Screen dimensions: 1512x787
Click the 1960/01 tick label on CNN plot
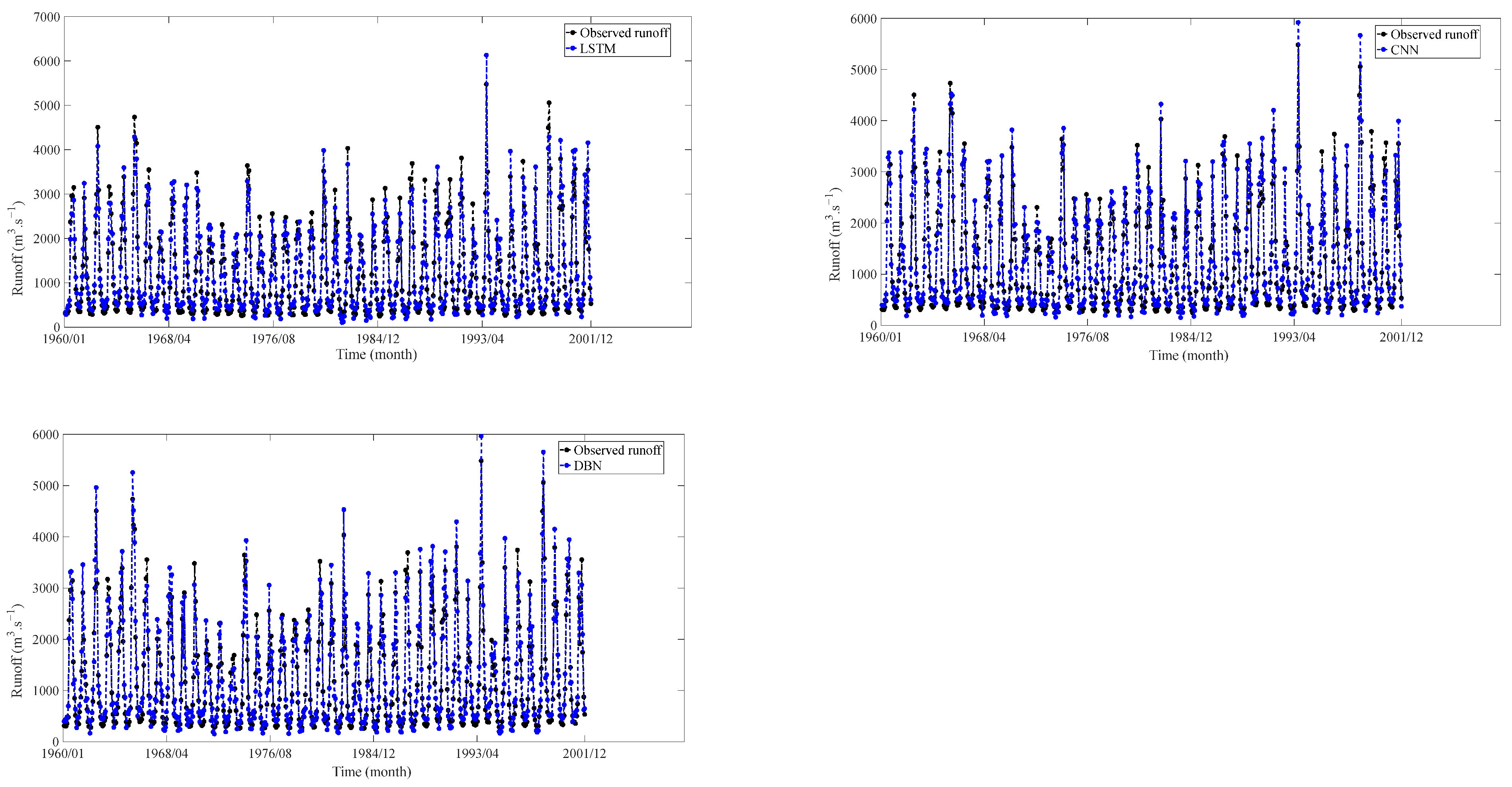point(880,338)
